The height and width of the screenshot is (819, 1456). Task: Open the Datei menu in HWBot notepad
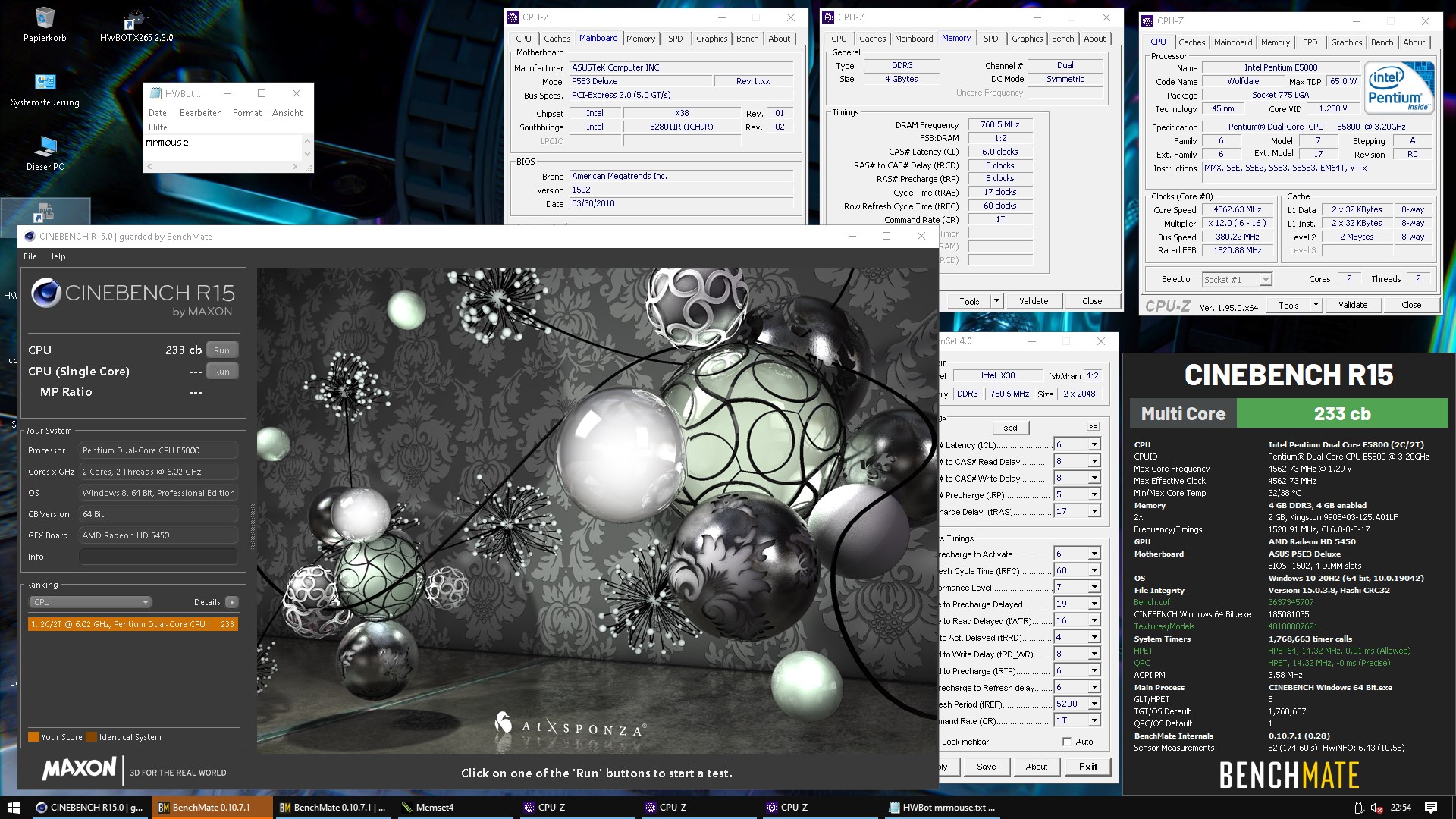(x=158, y=113)
